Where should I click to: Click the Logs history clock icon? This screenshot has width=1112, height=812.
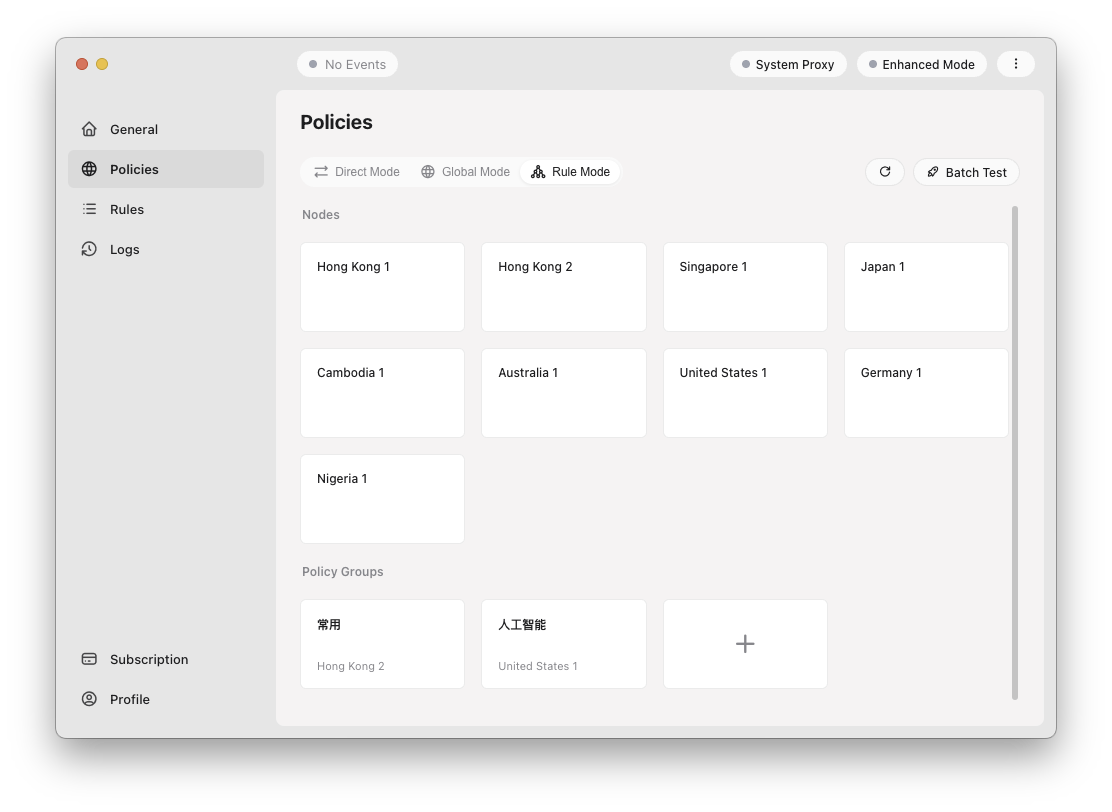(89, 249)
